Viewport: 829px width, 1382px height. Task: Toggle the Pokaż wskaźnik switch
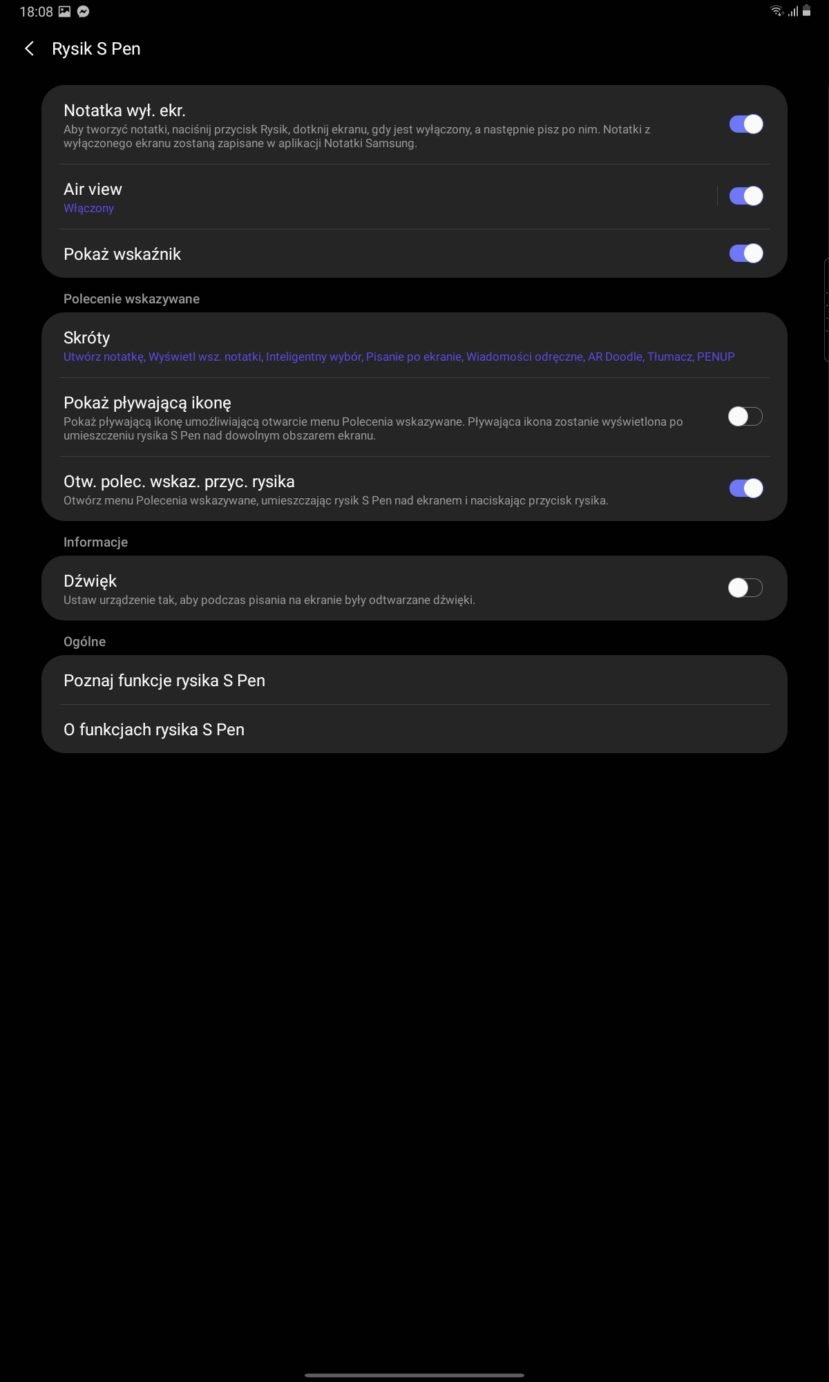pos(745,254)
